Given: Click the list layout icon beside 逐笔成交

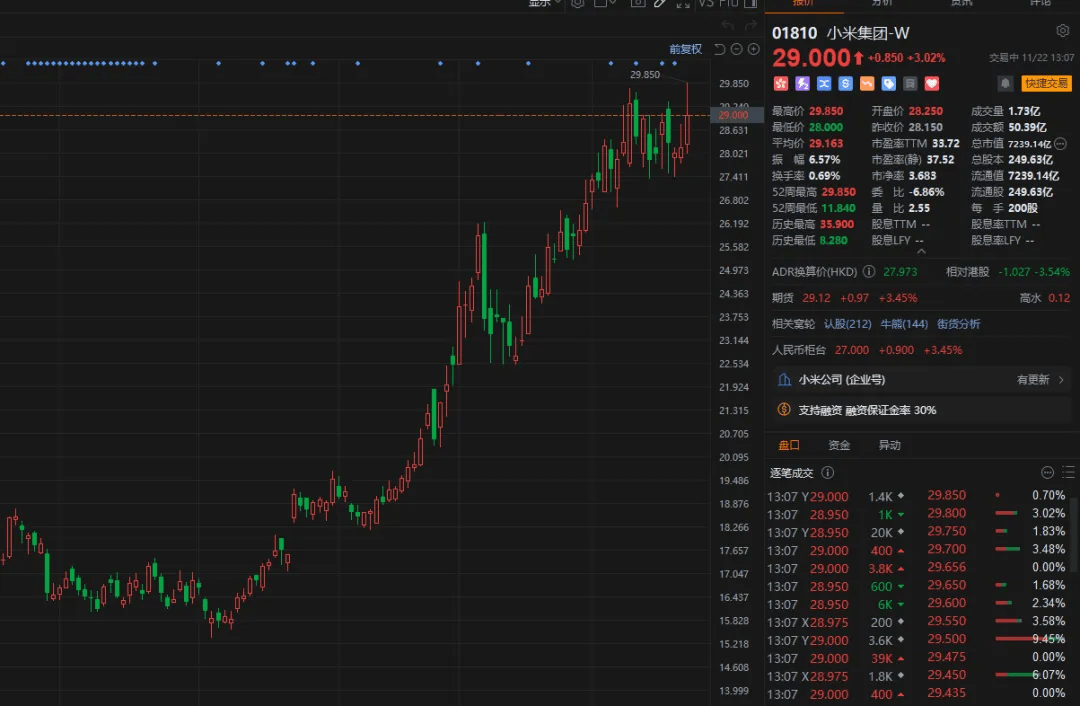Looking at the screenshot, I should point(1068,473).
